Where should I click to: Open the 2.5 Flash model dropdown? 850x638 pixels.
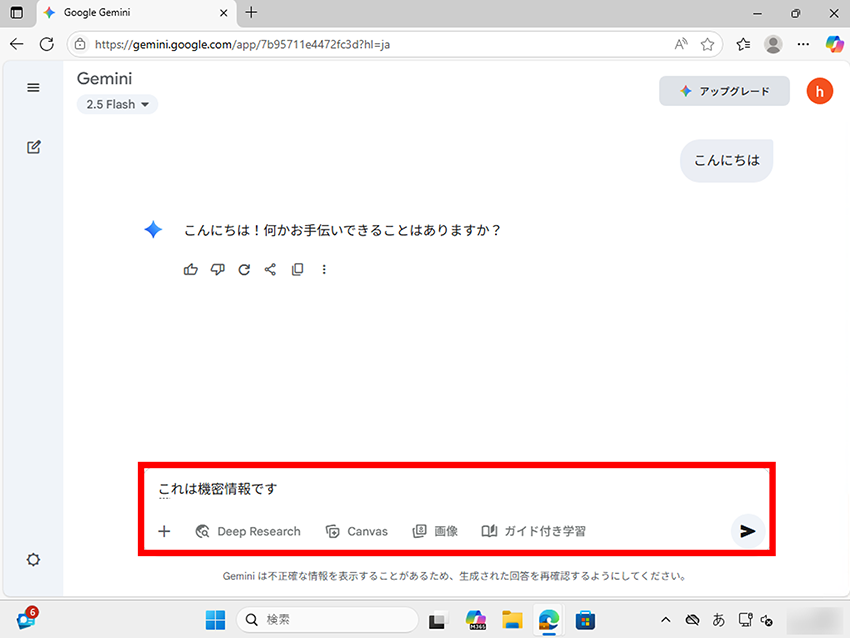pos(117,104)
